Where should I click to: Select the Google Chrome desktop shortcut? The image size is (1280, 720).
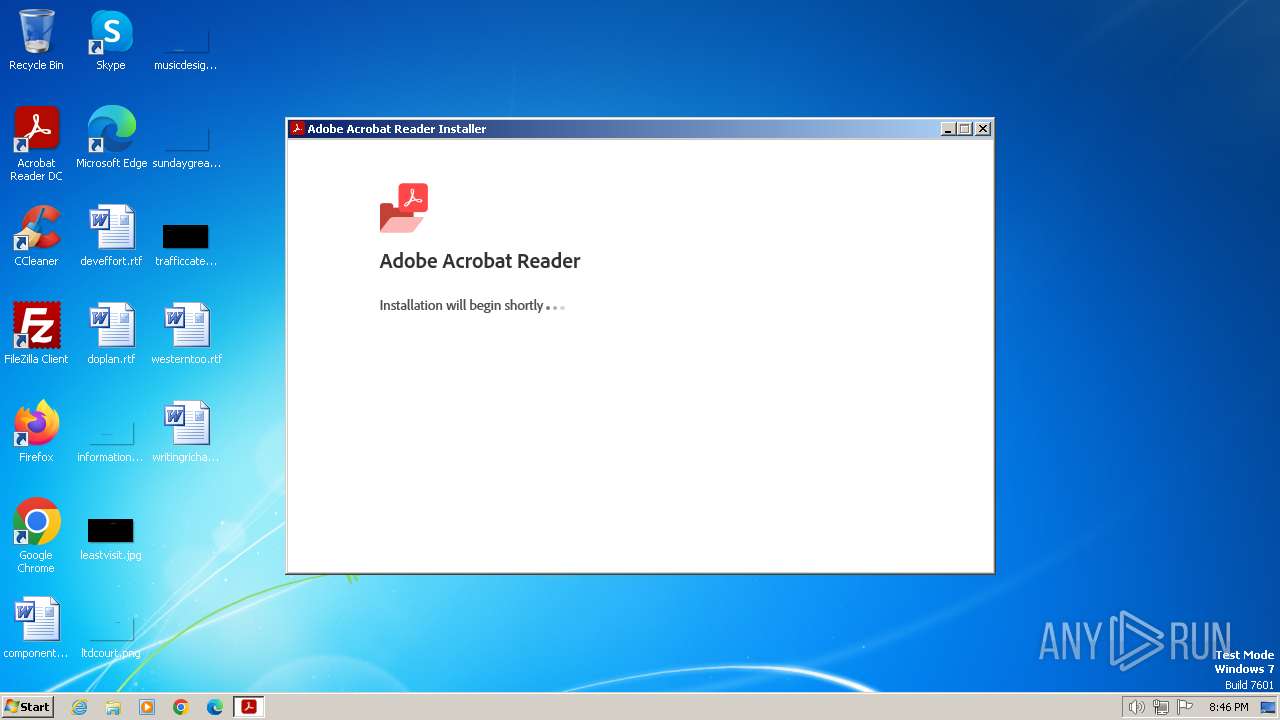click(36, 536)
